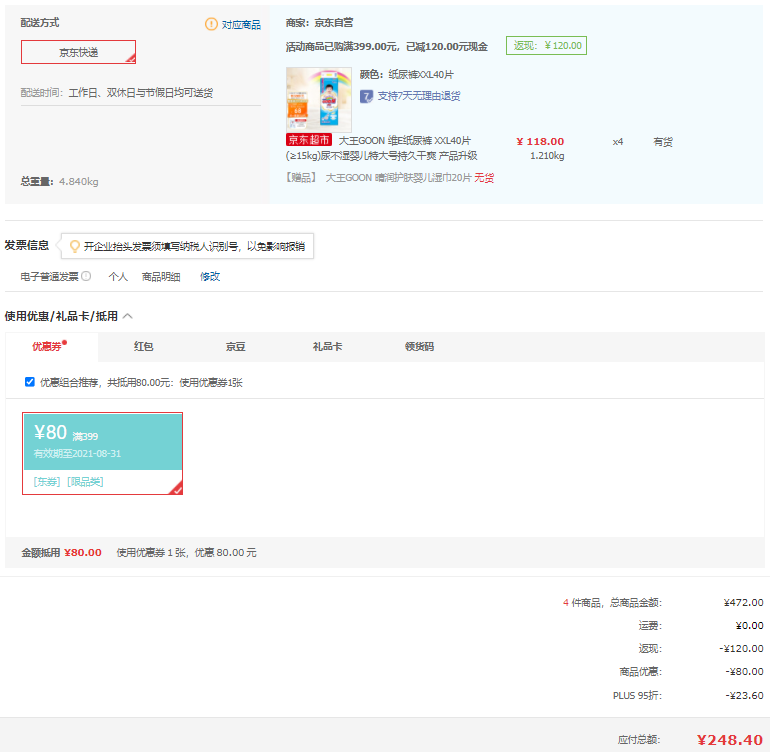Viewport: 770px width, 752px height.
Task: Click the orange warning icon beside 对应商品
Action: tap(211, 24)
